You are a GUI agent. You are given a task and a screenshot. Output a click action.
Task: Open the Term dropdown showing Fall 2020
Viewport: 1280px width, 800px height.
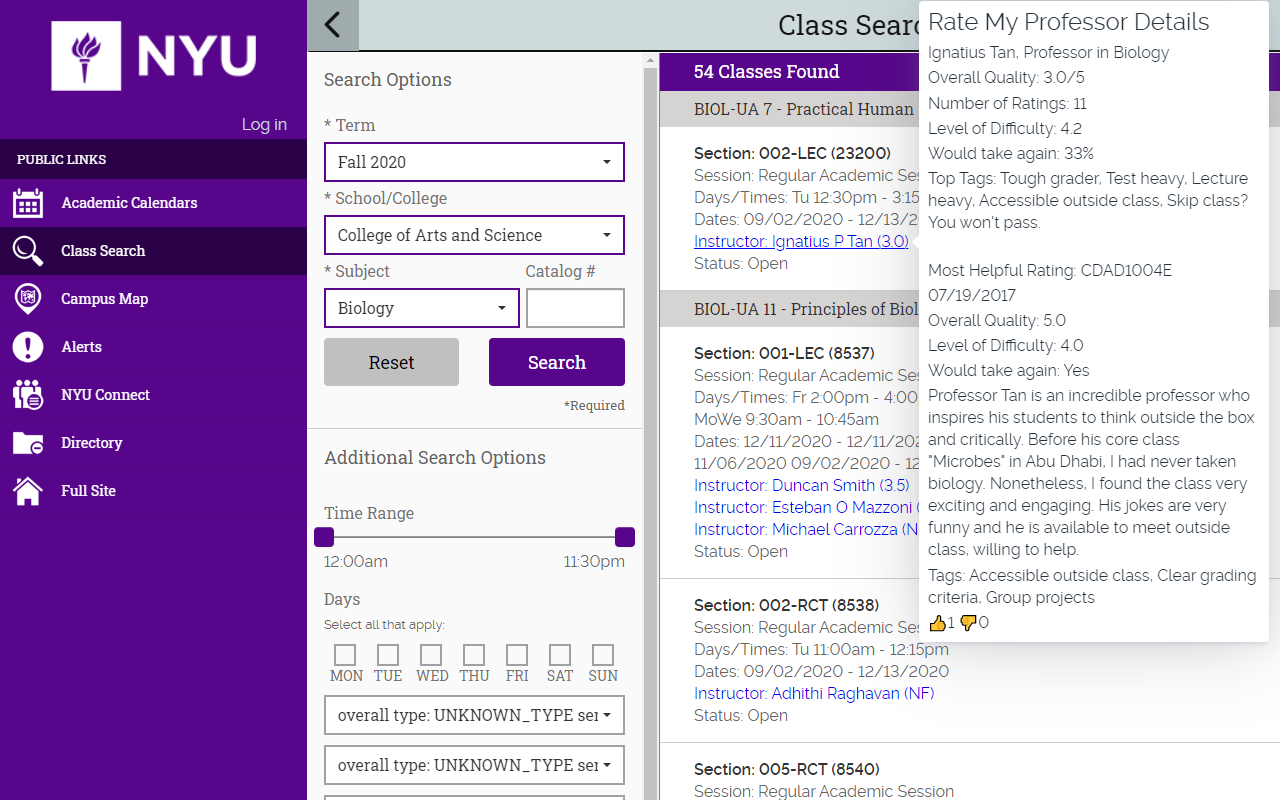click(474, 162)
